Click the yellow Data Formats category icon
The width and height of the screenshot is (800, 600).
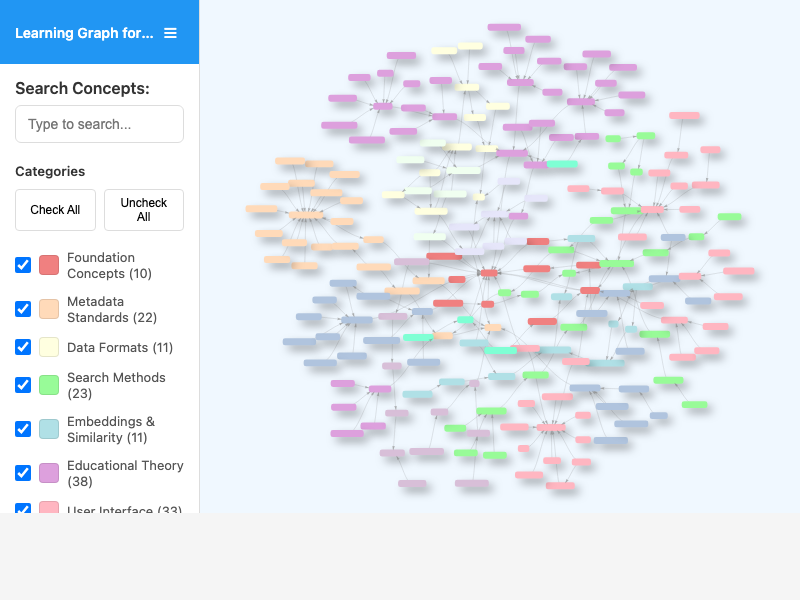pyautogui.click(x=48, y=347)
